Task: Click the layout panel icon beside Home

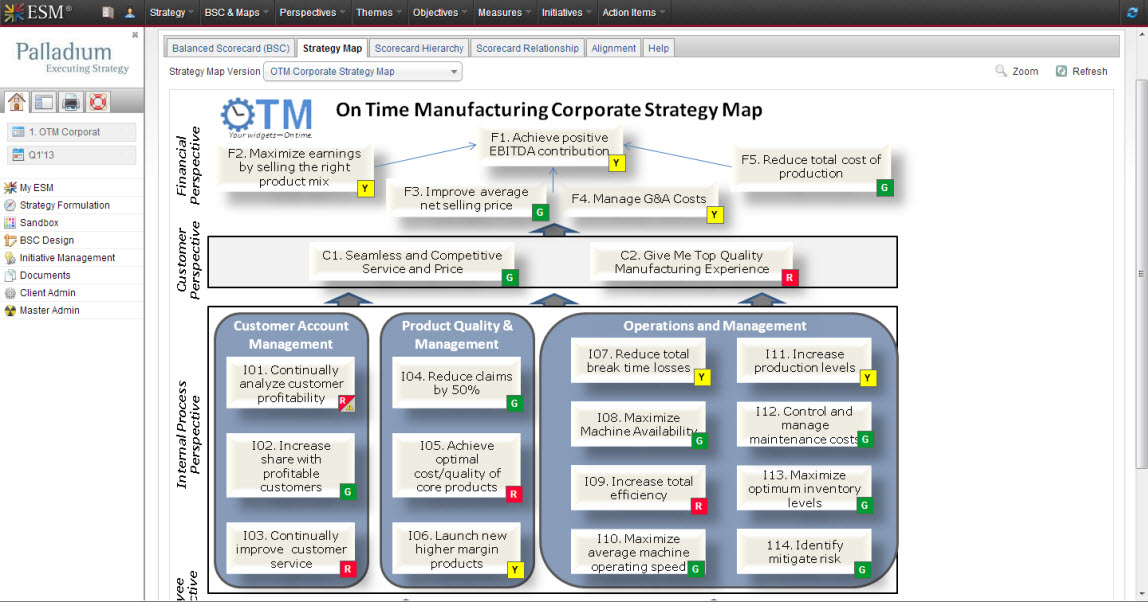Action: [x=44, y=102]
